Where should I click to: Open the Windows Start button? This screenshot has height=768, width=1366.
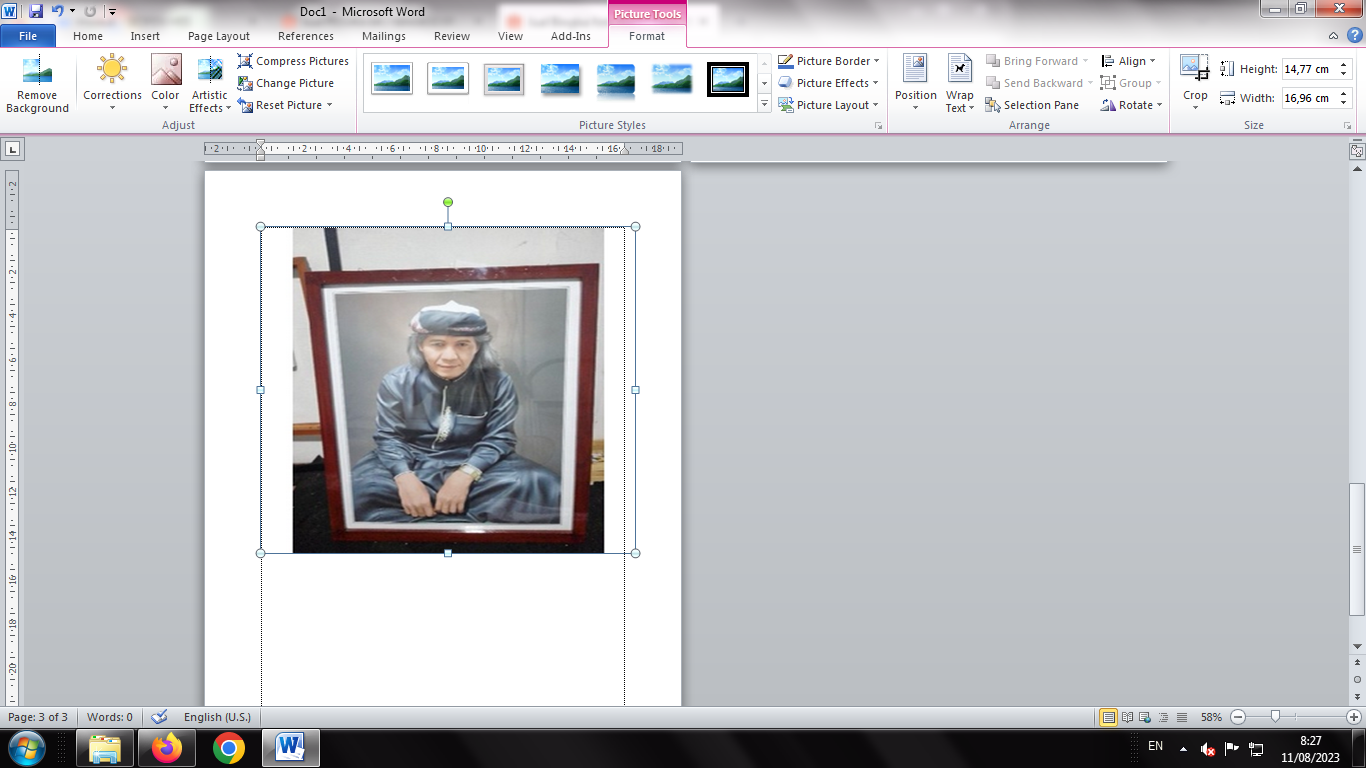26,747
